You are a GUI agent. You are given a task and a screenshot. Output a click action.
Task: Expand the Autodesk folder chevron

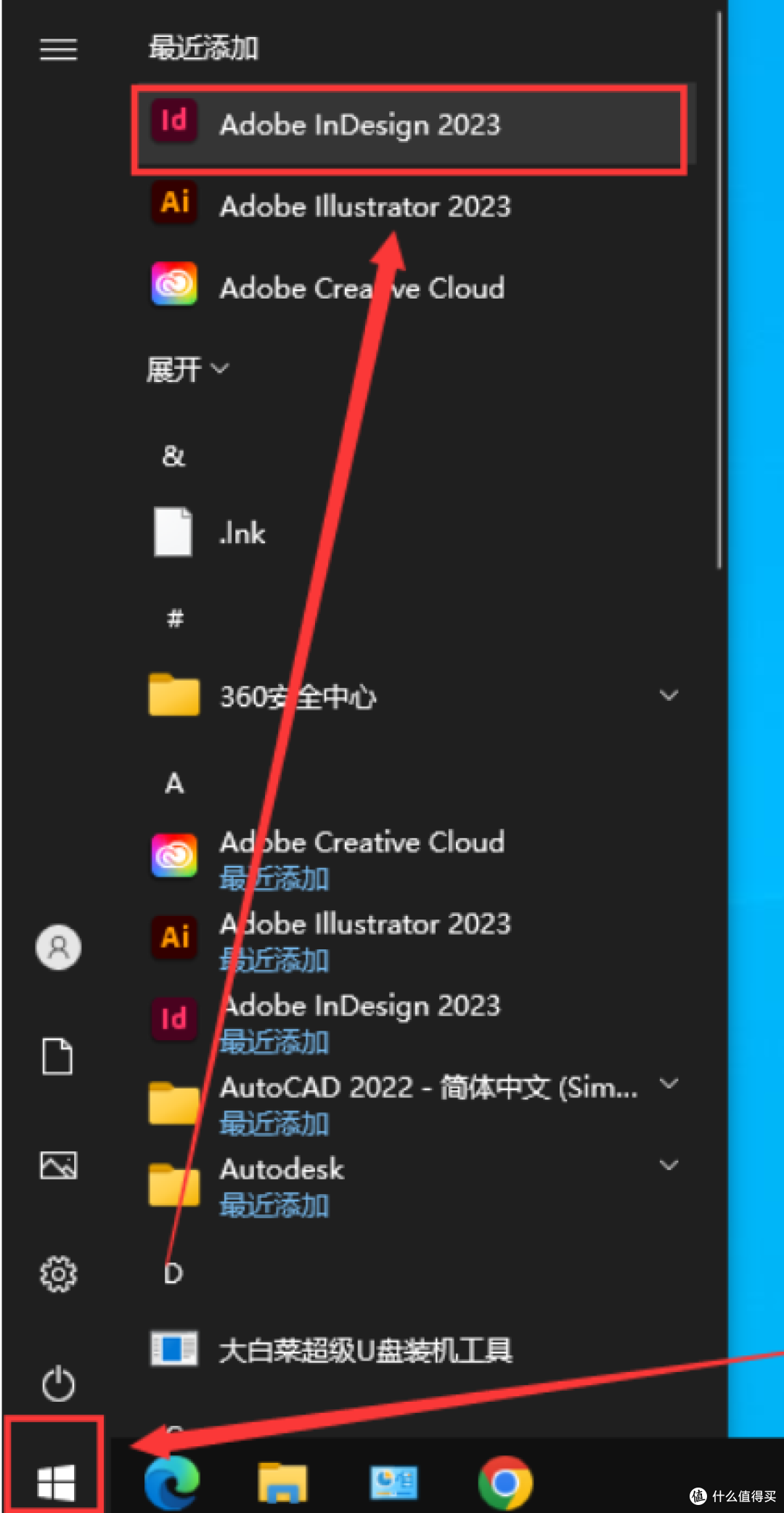[x=669, y=1165]
